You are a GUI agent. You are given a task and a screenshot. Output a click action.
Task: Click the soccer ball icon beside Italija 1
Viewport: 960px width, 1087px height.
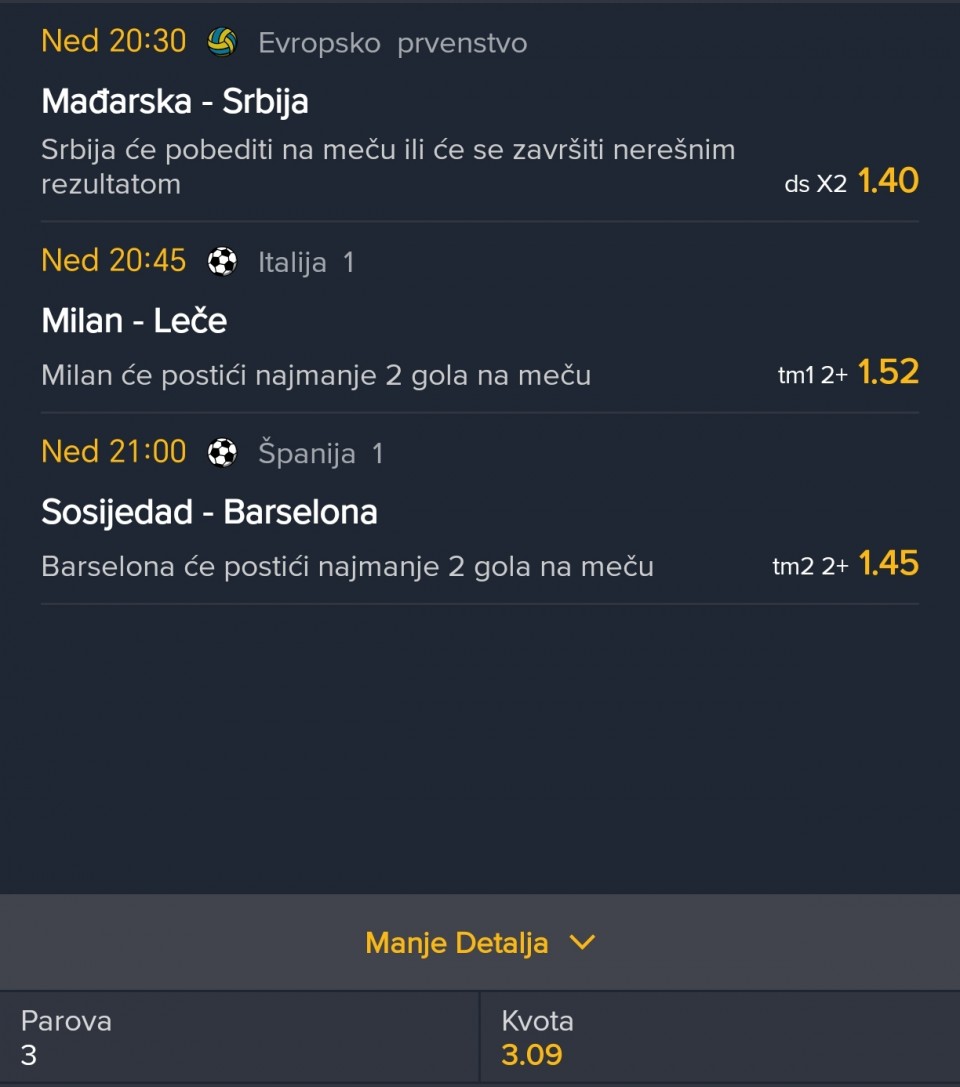coord(222,262)
